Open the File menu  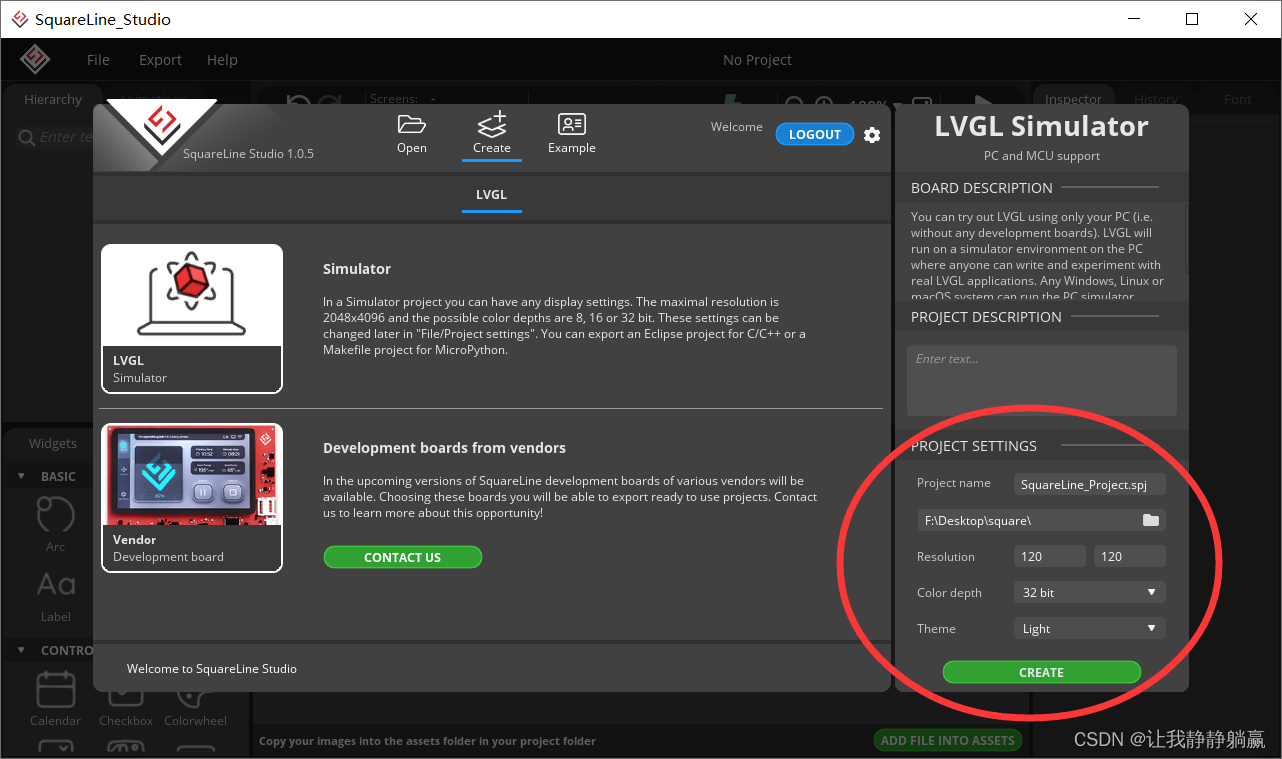tap(97, 59)
